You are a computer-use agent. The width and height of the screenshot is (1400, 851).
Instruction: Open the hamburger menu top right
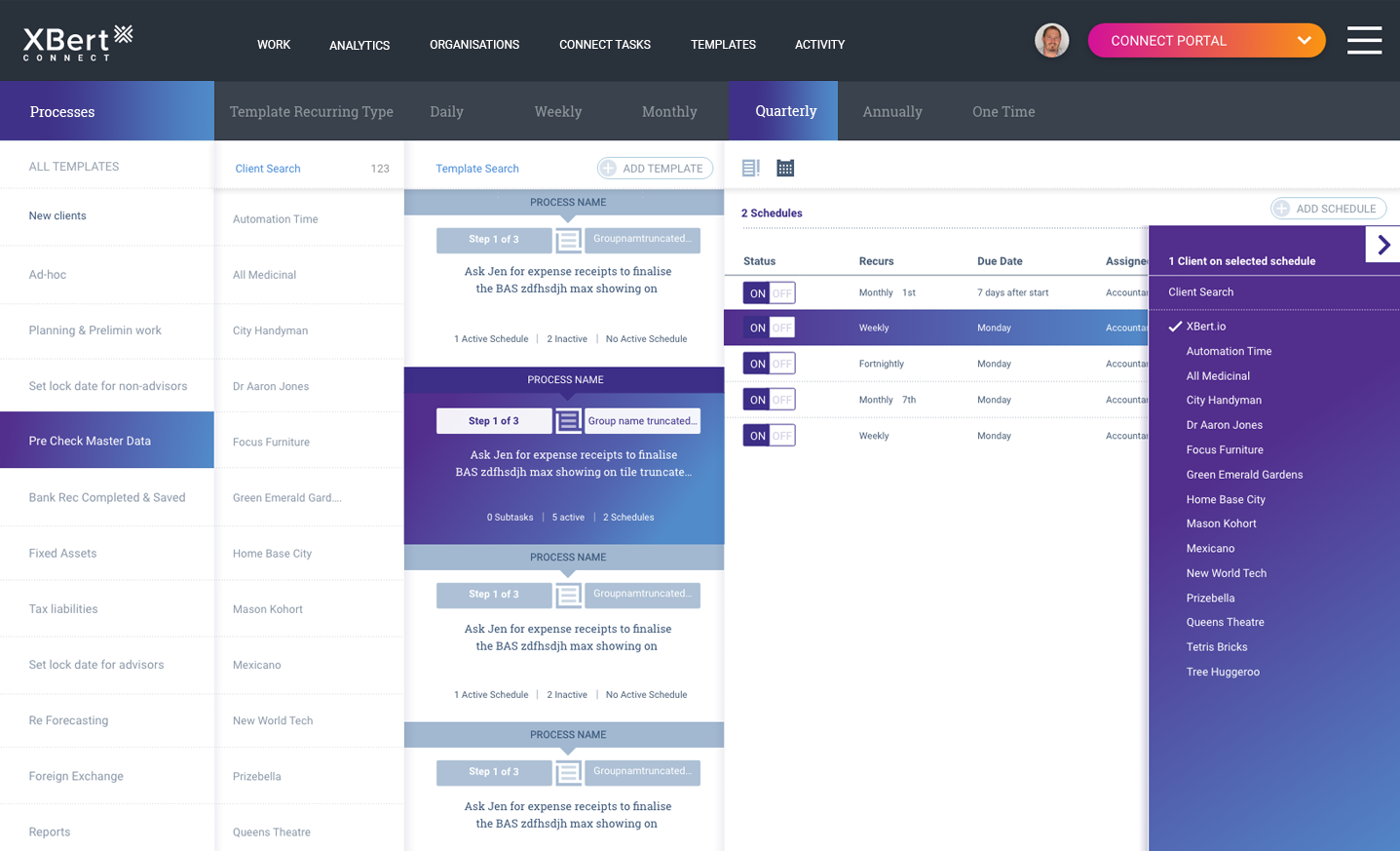coord(1364,40)
